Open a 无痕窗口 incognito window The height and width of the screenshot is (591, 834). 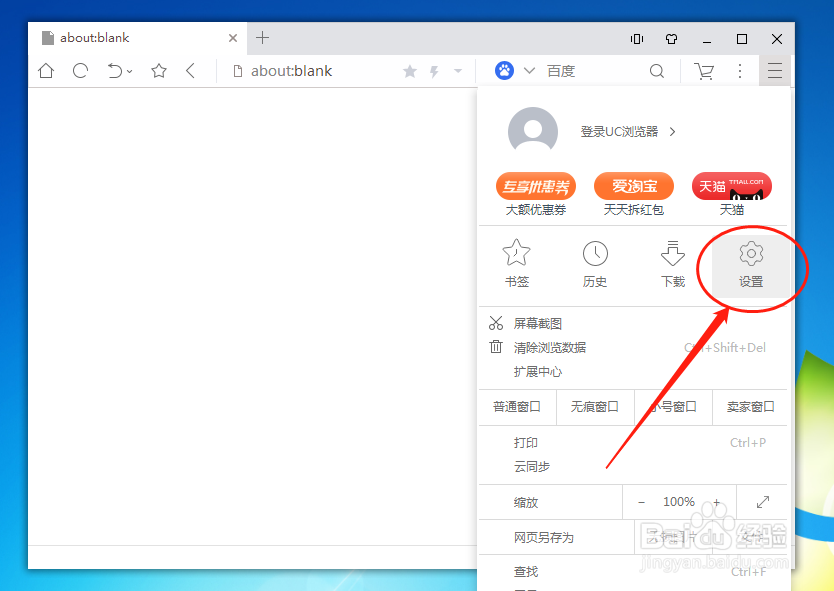[x=595, y=407]
